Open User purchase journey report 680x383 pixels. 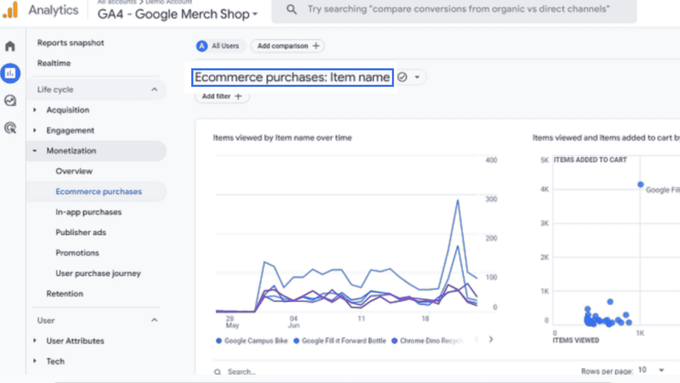tap(98, 273)
